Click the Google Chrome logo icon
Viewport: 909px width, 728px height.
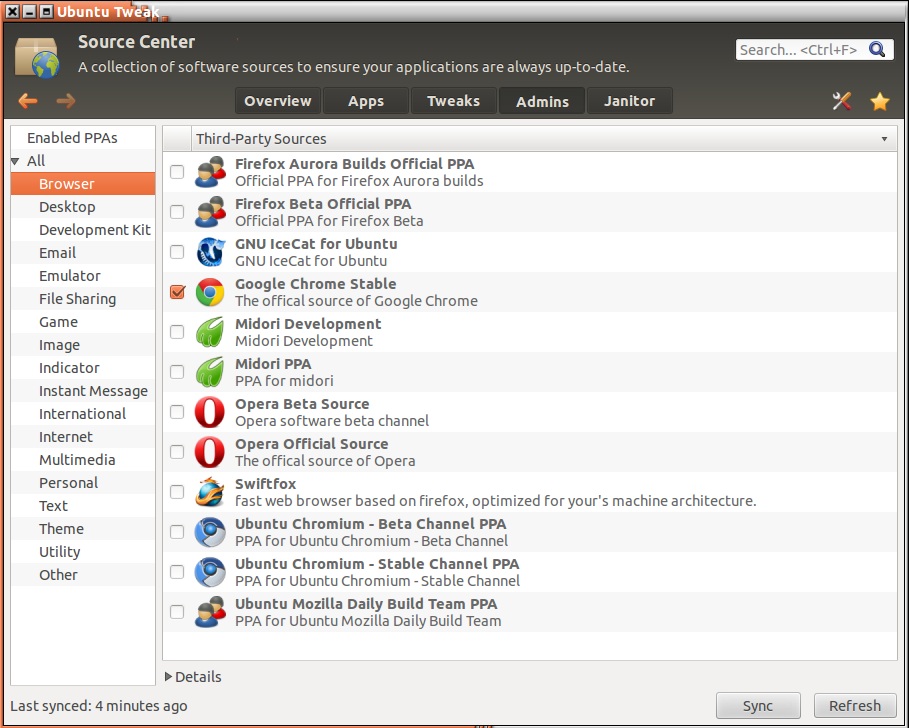[210, 292]
